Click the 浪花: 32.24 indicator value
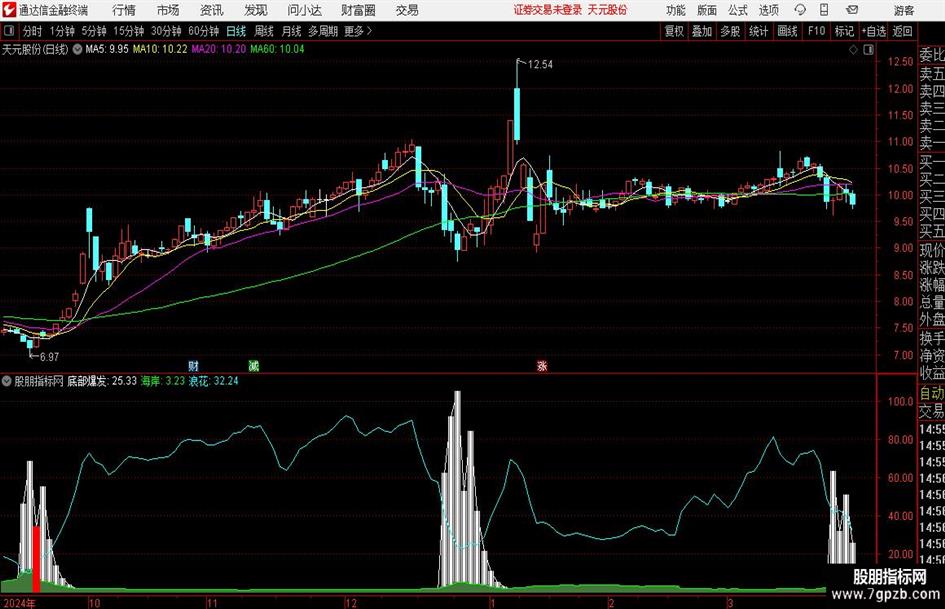945x609 pixels. point(213,381)
